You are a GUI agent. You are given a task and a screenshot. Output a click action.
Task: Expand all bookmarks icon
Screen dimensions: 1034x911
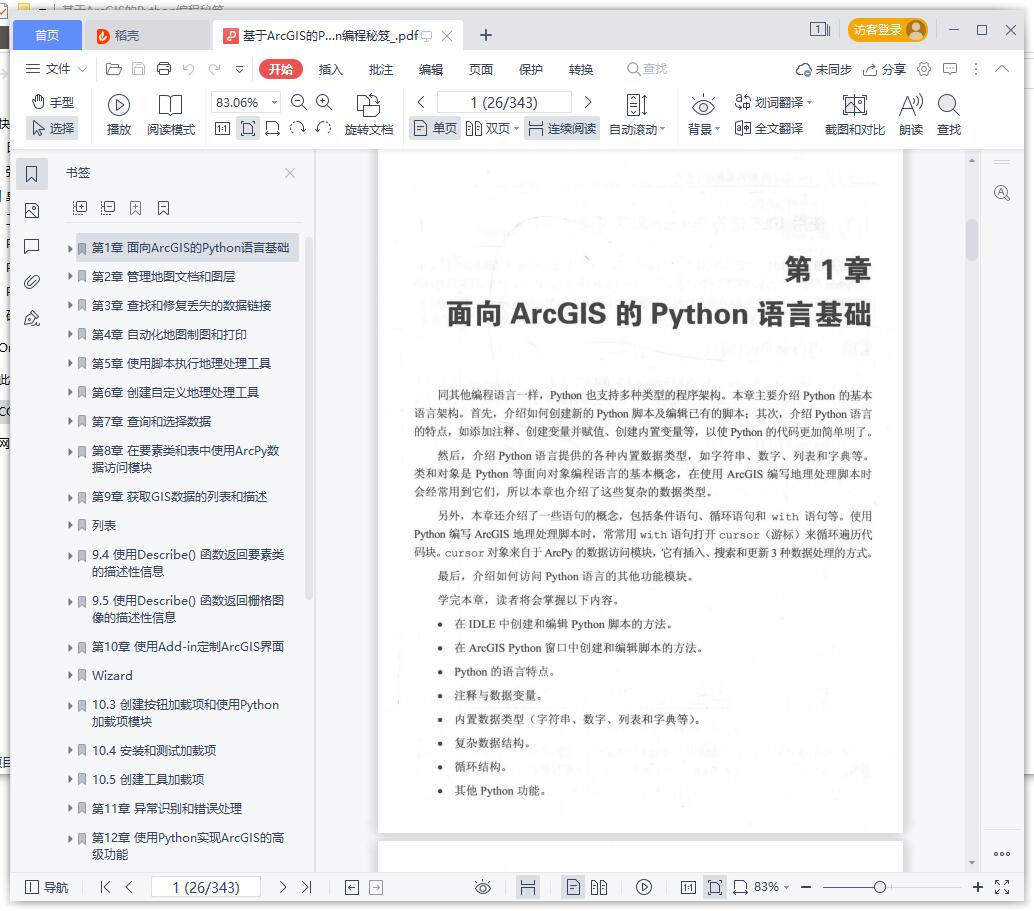pos(79,208)
